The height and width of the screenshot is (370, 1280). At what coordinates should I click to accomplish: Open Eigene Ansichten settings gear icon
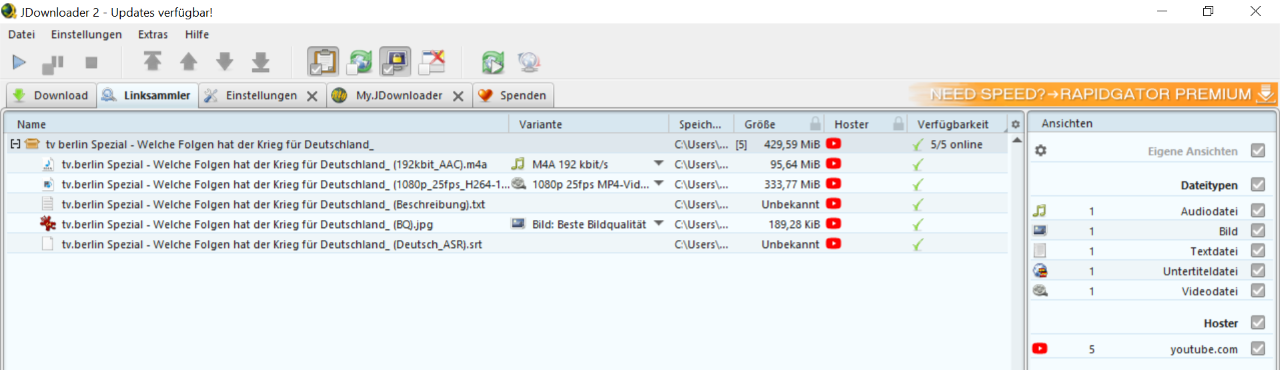tap(1040, 151)
